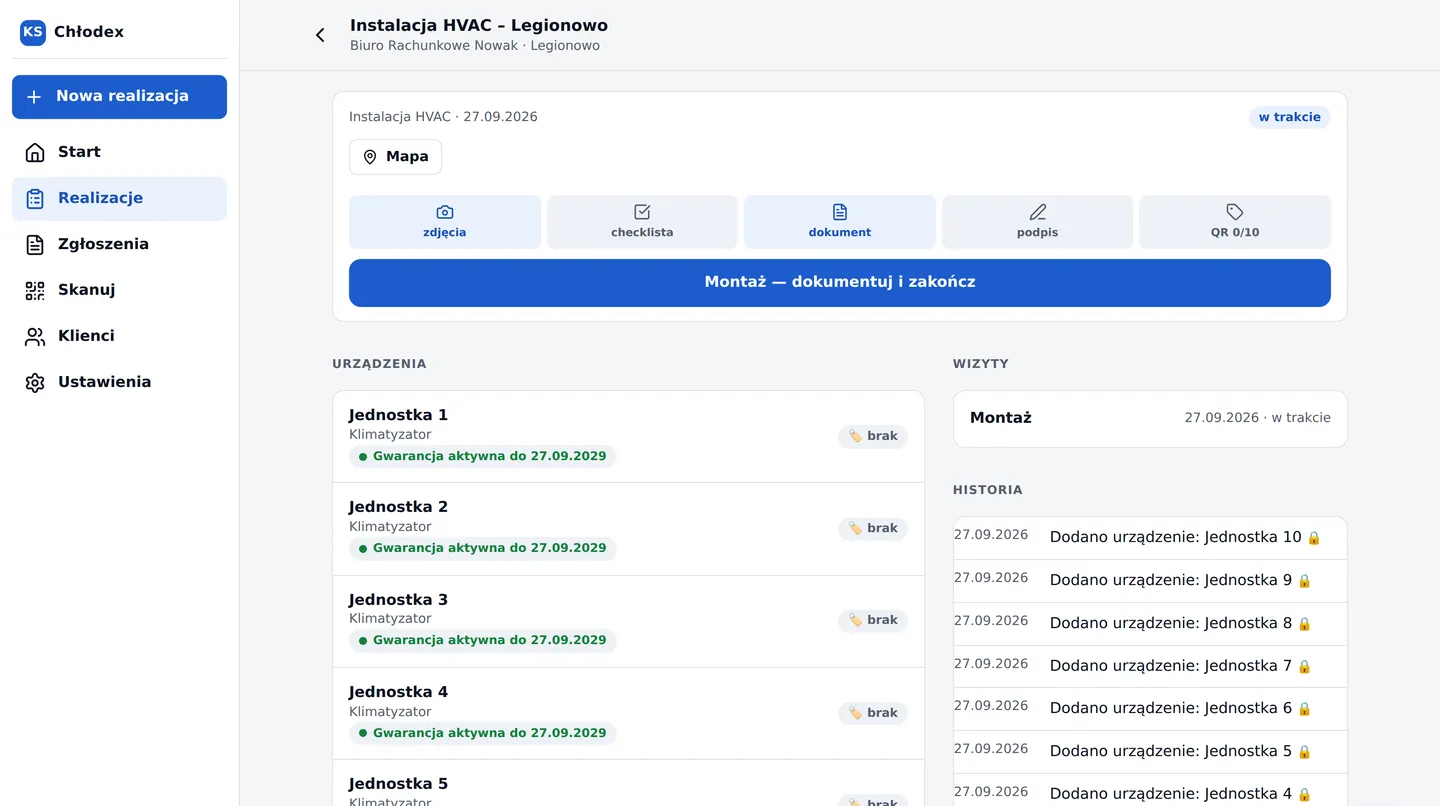Open the Start page in the sidebar

tap(119, 152)
